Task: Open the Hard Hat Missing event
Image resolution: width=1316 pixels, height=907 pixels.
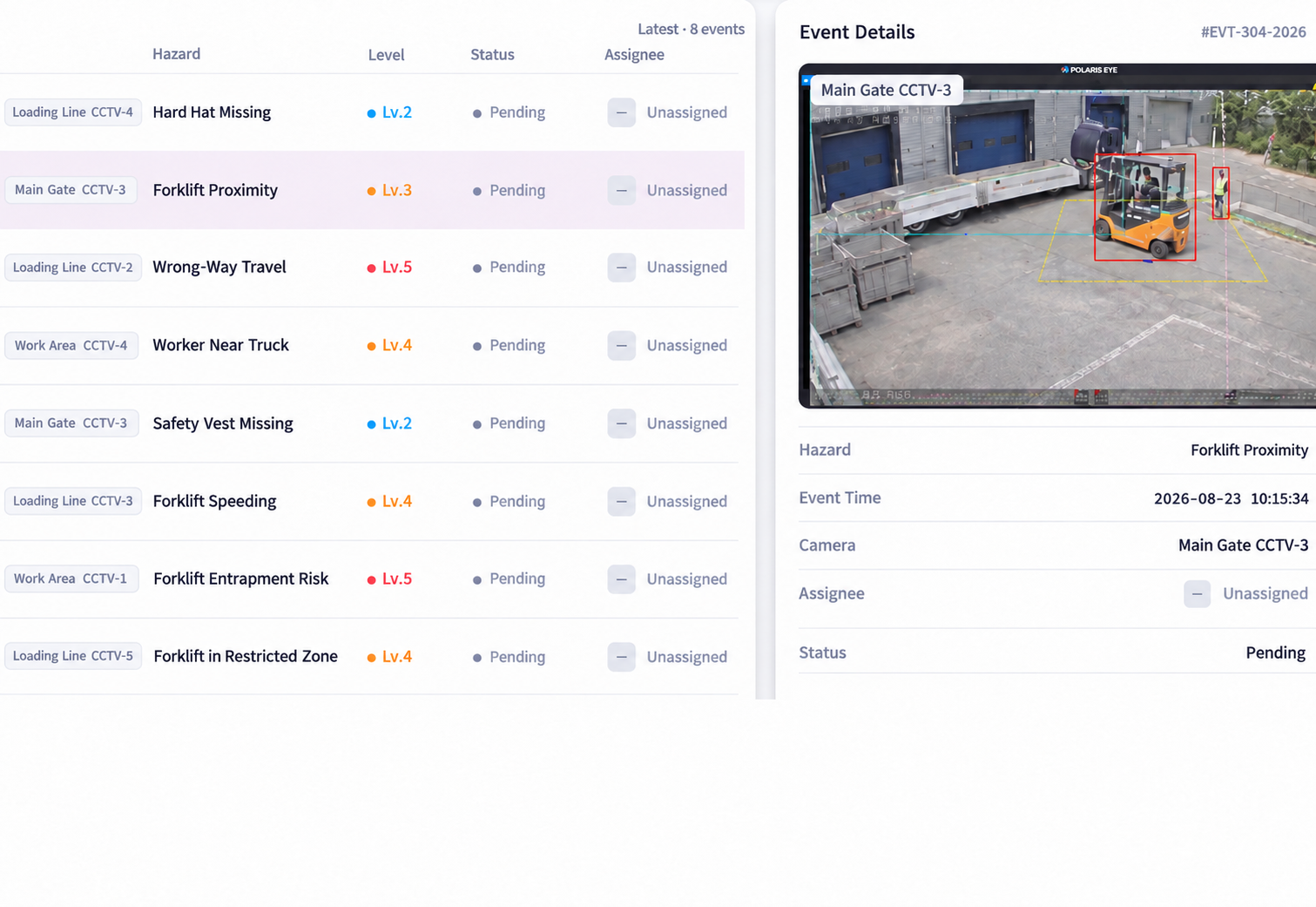Action: 369,112
